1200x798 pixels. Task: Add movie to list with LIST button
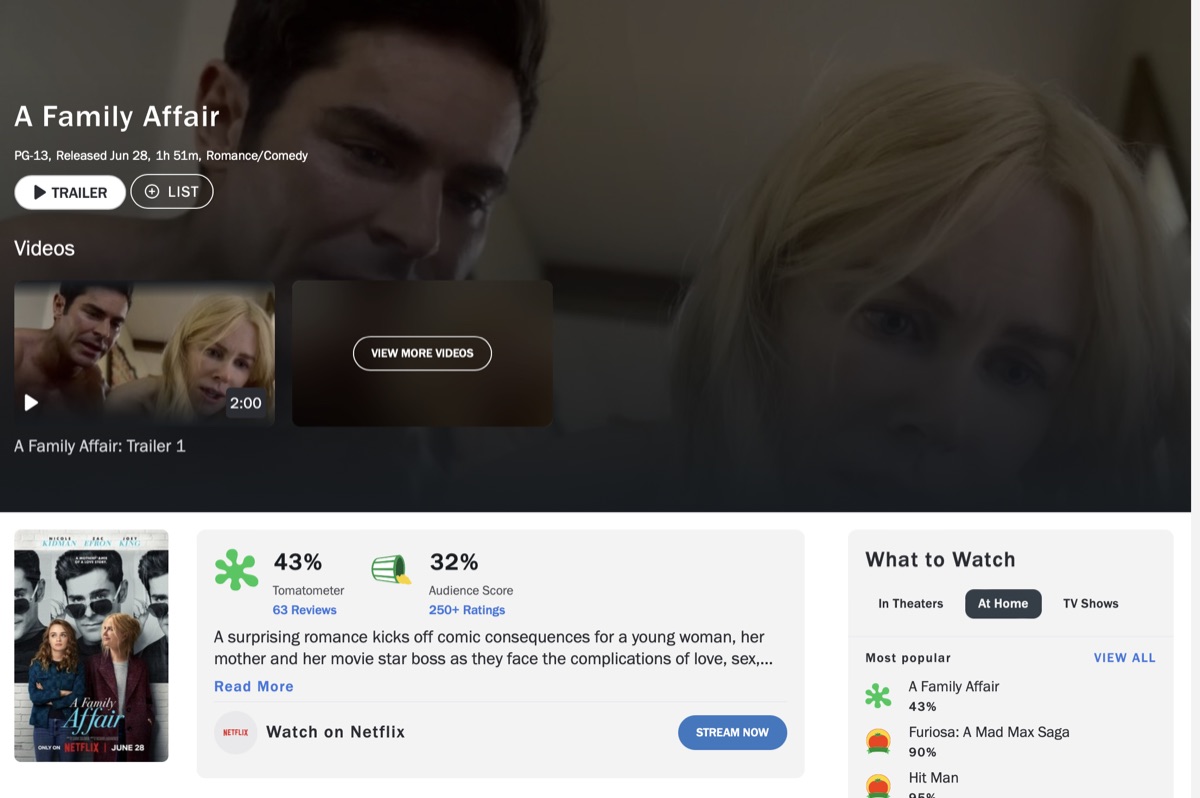172,192
